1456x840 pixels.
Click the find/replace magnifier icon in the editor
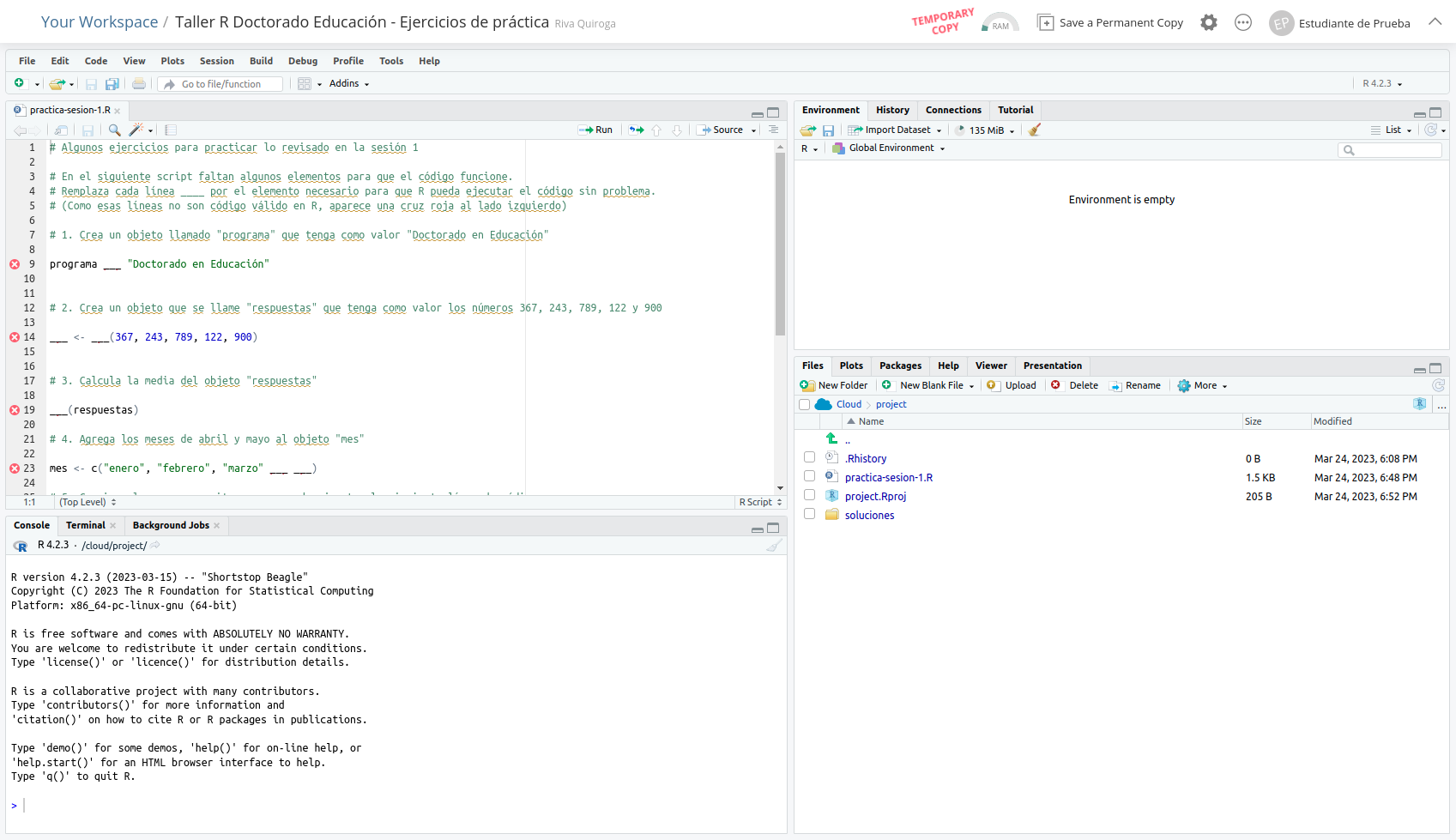pyautogui.click(x=114, y=130)
